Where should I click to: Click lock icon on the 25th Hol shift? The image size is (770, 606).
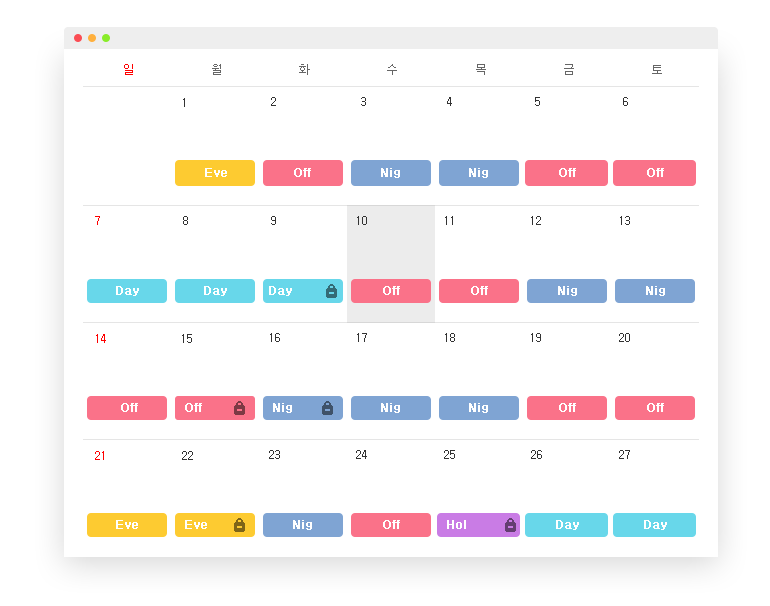tap(510, 525)
